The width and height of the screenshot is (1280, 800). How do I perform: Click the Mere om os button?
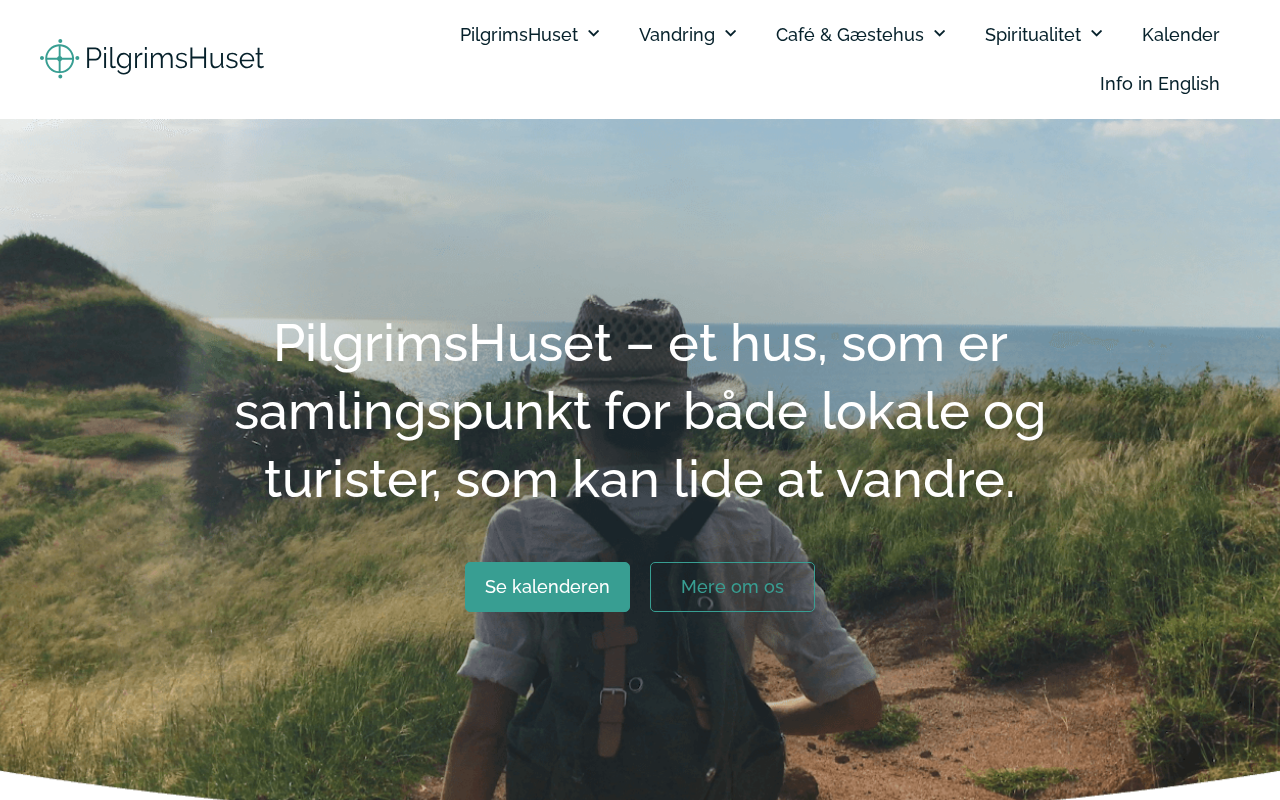click(732, 587)
